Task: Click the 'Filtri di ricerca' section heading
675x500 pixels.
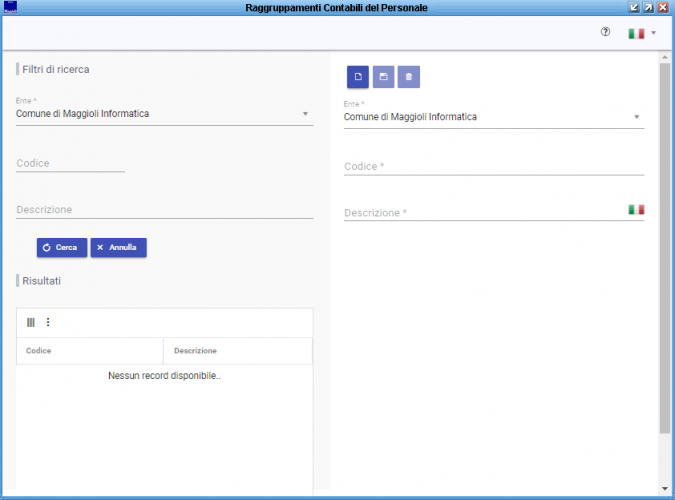Action: [x=56, y=69]
